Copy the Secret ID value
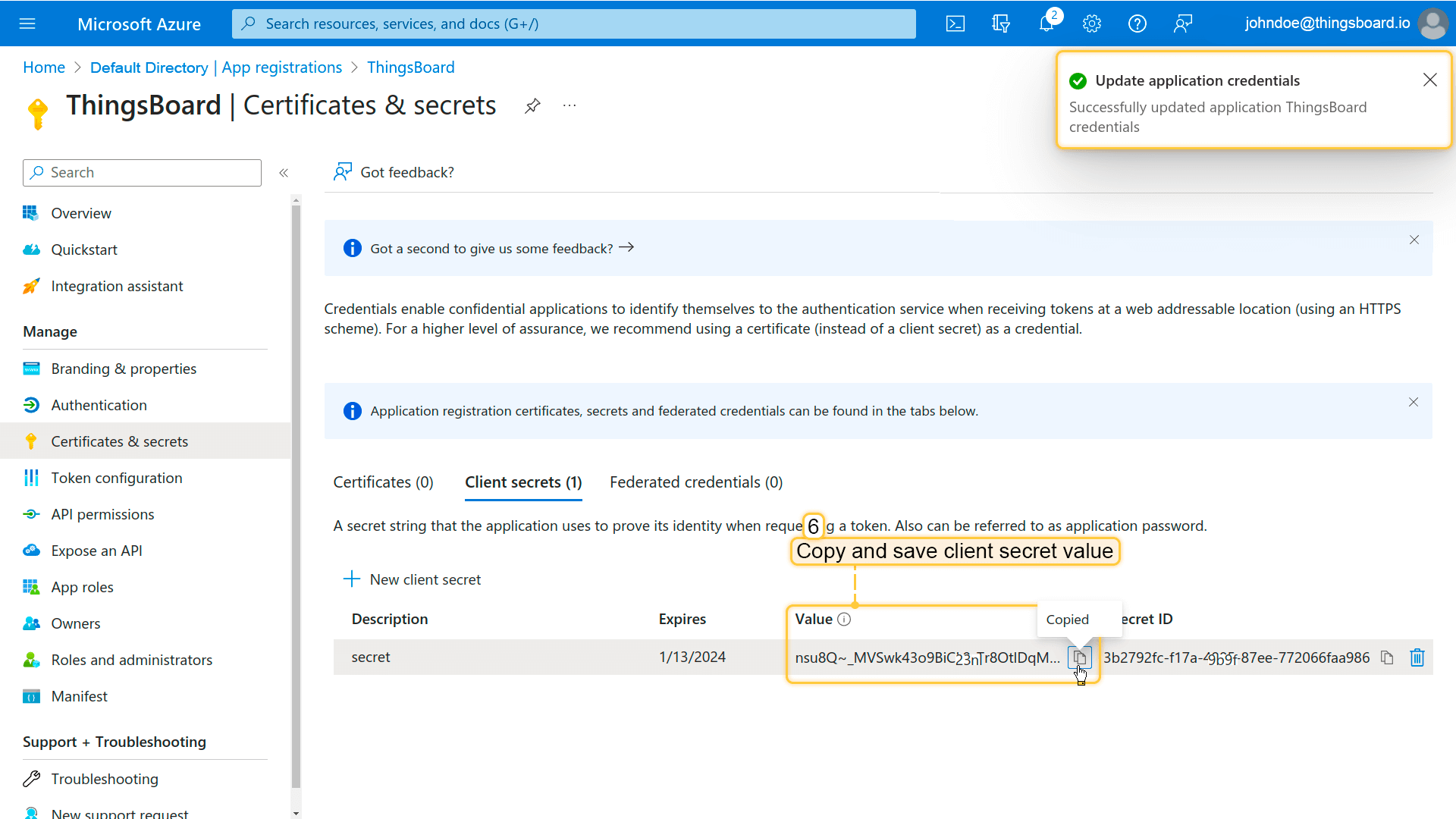 [1387, 657]
